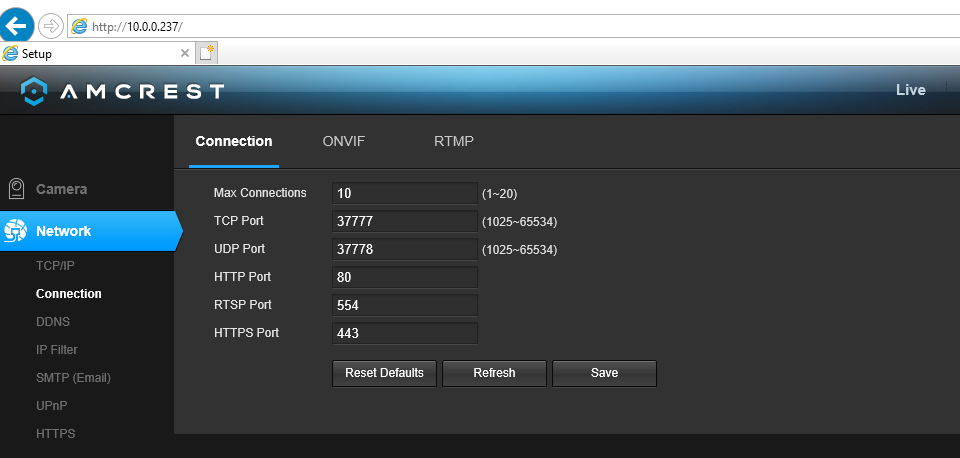Image resolution: width=960 pixels, height=458 pixels.
Task: Save the connection settings
Action: [604, 373]
